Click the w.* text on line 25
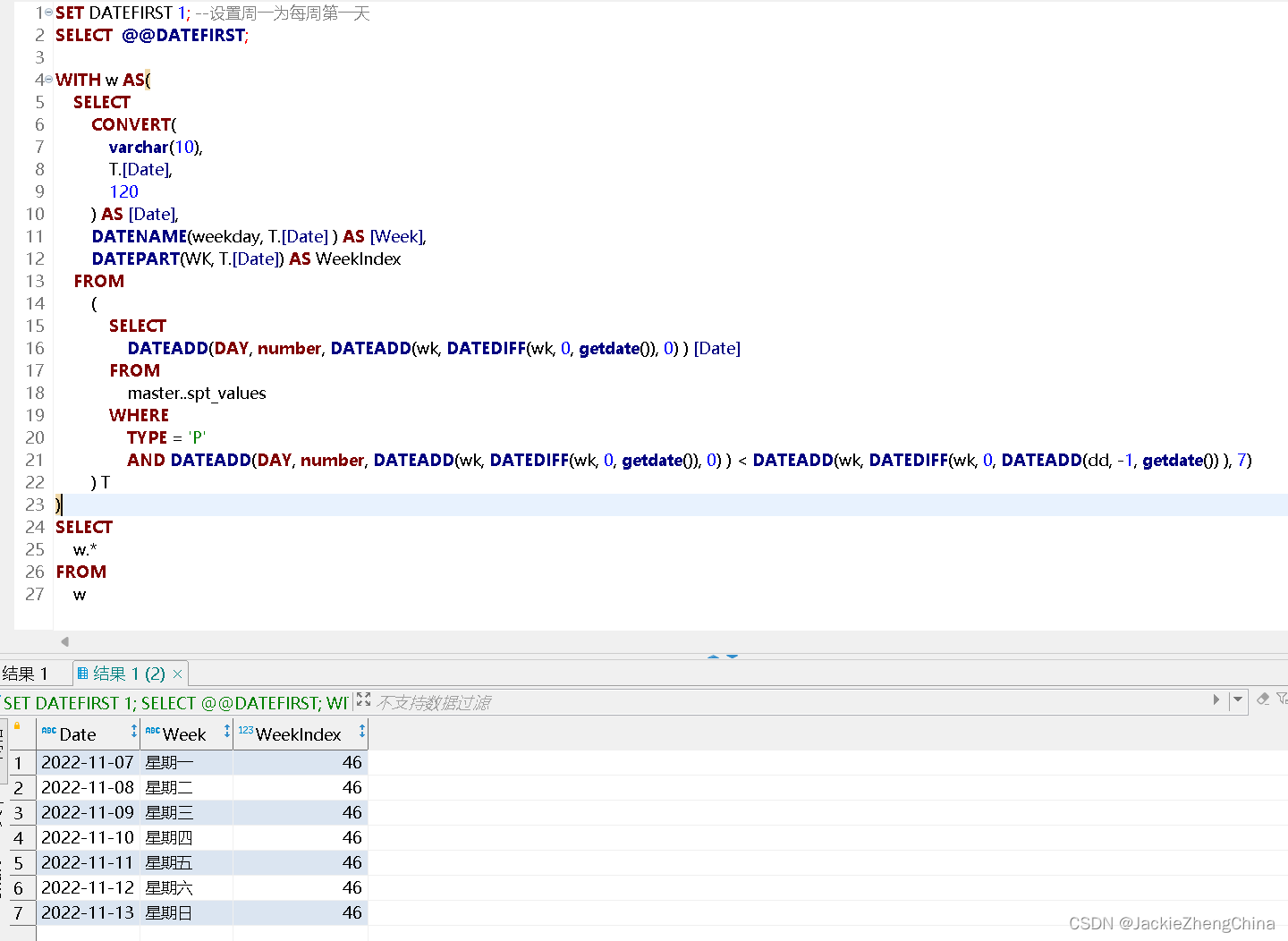Screen dimensions: 1288x941 (85, 549)
